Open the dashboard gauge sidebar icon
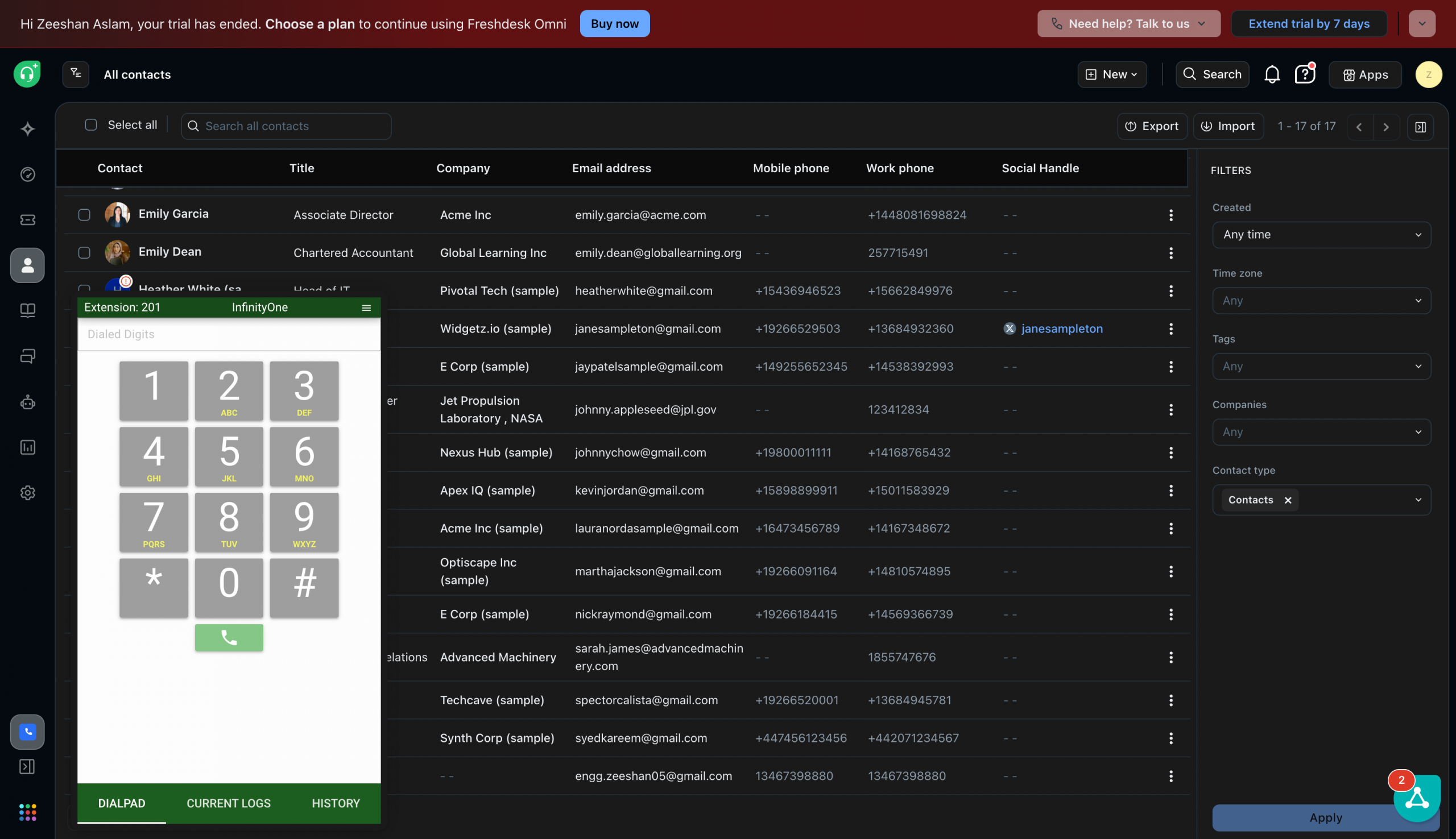Viewport: 1456px width, 839px height. tap(28, 174)
